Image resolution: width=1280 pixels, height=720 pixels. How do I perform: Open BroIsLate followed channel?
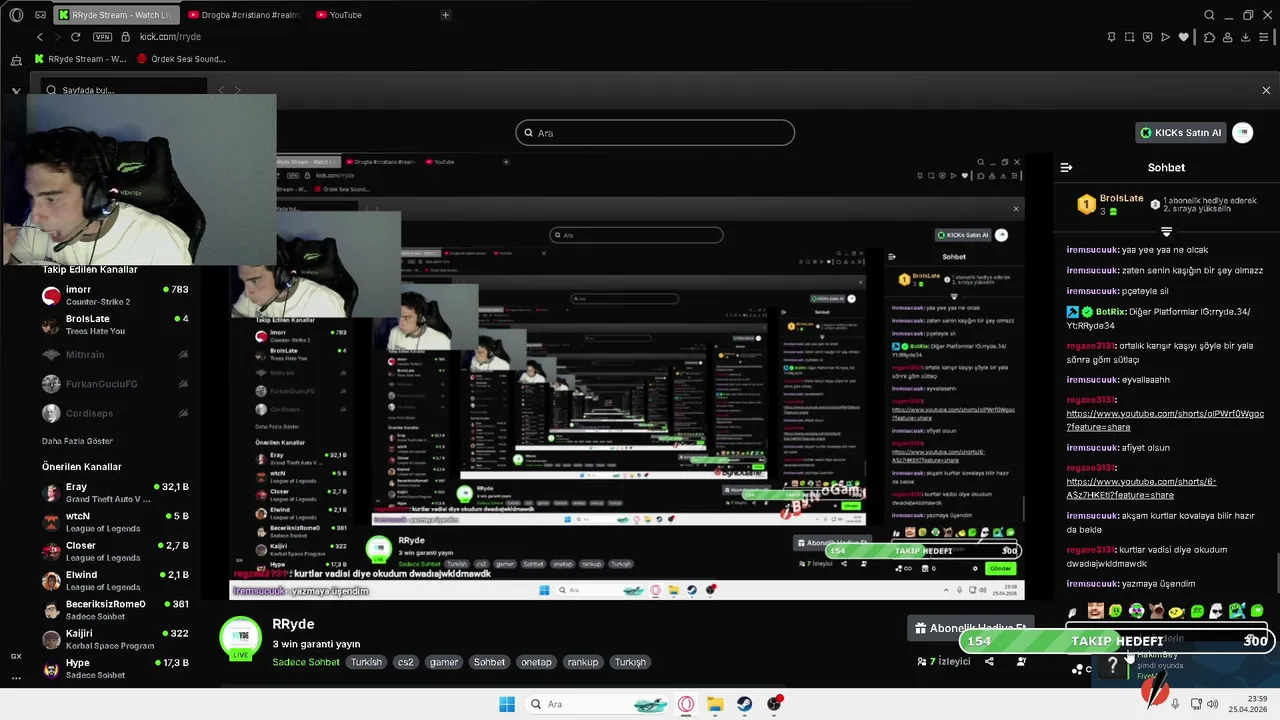tap(115, 325)
